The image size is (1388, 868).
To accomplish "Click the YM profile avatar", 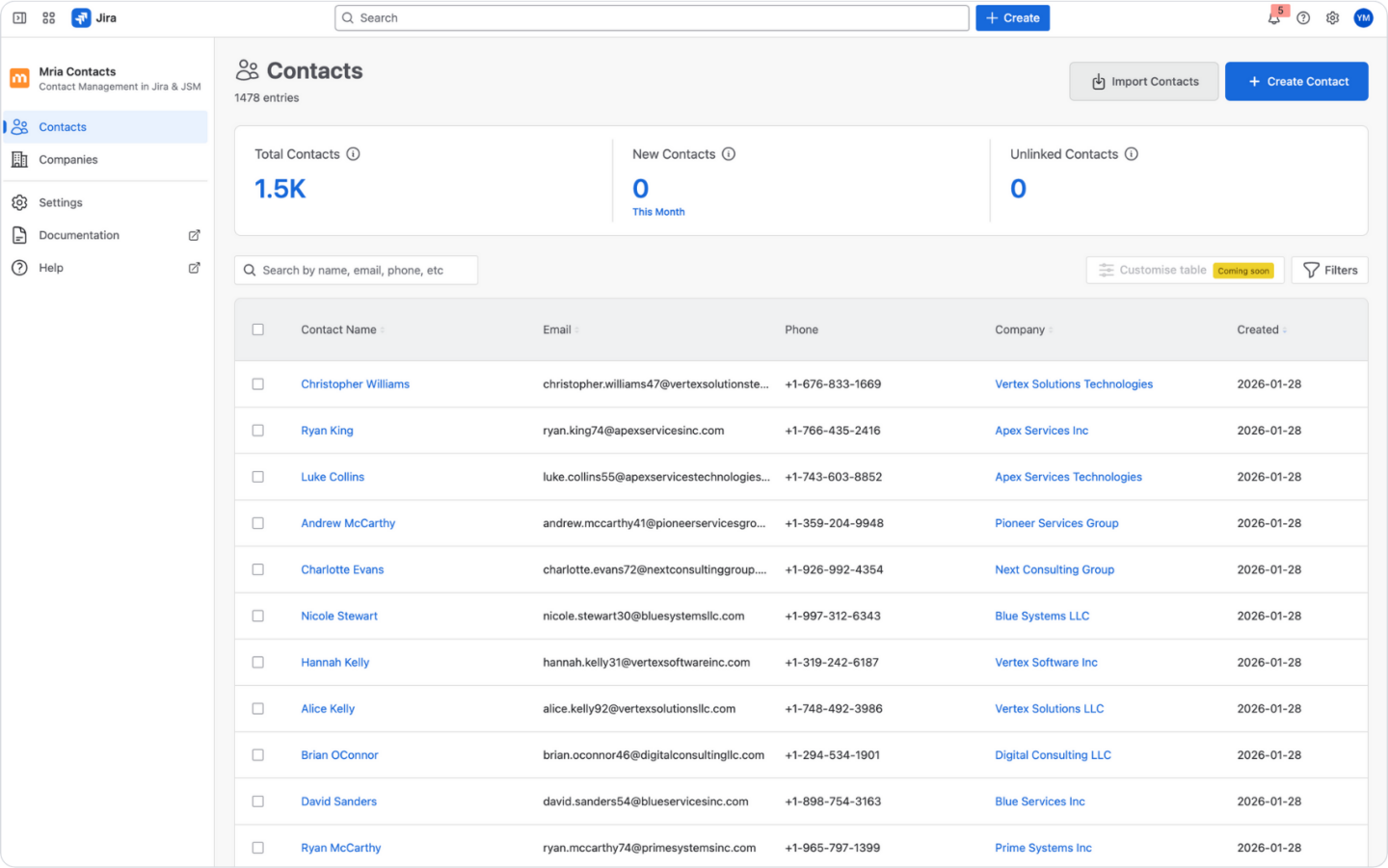I will (x=1363, y=17).
